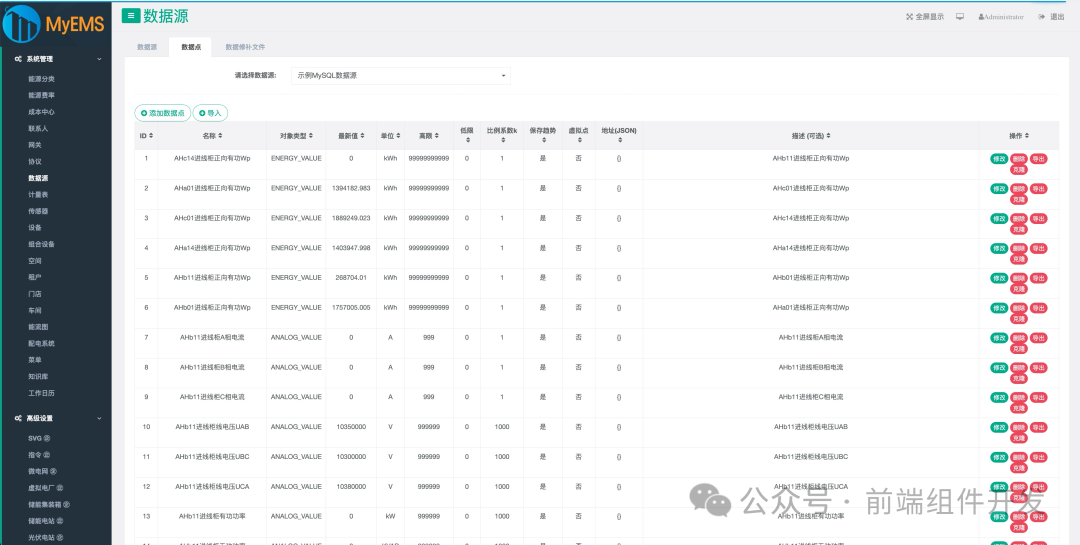1080x545 pixels.
Task: Open 空间 in the sidebar
Action: 34,260
